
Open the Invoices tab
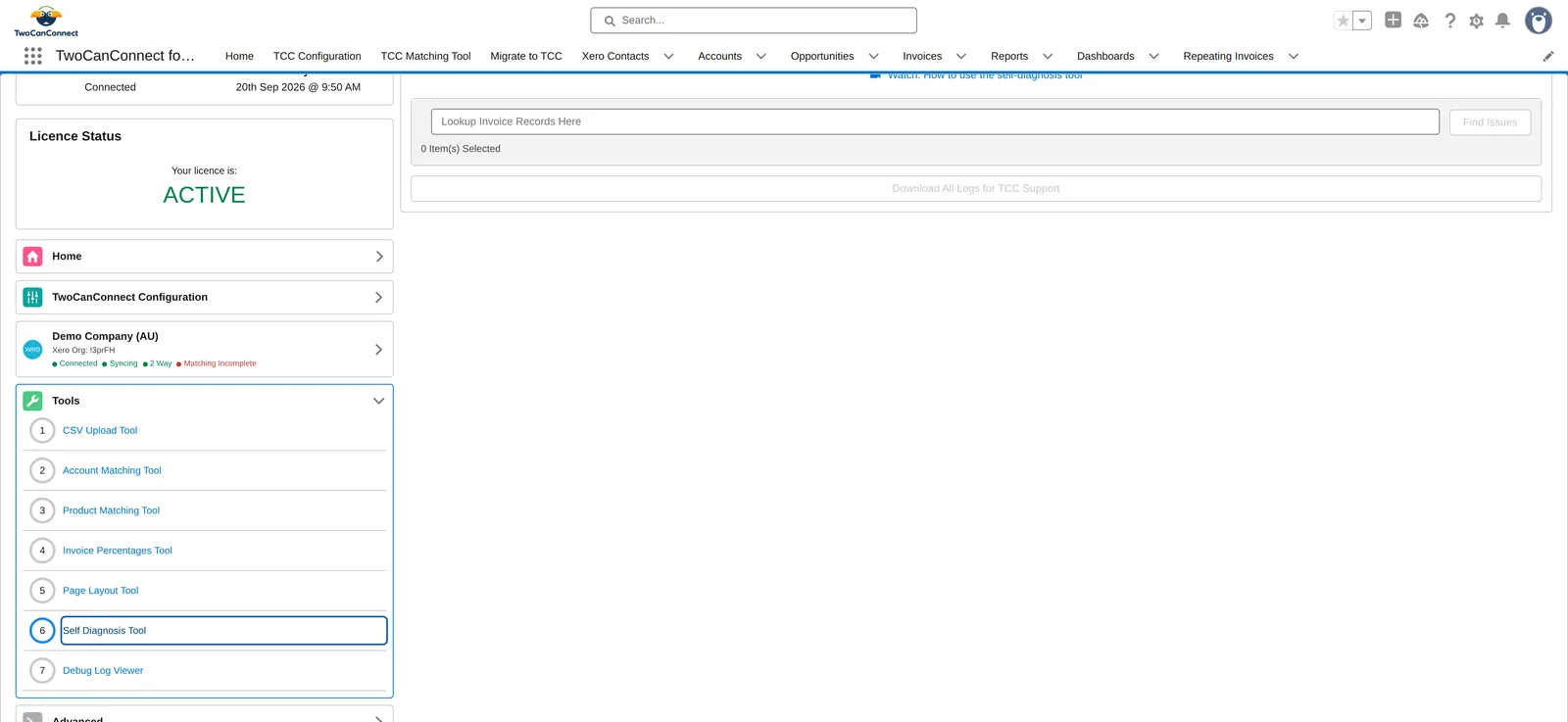(922, 57)
